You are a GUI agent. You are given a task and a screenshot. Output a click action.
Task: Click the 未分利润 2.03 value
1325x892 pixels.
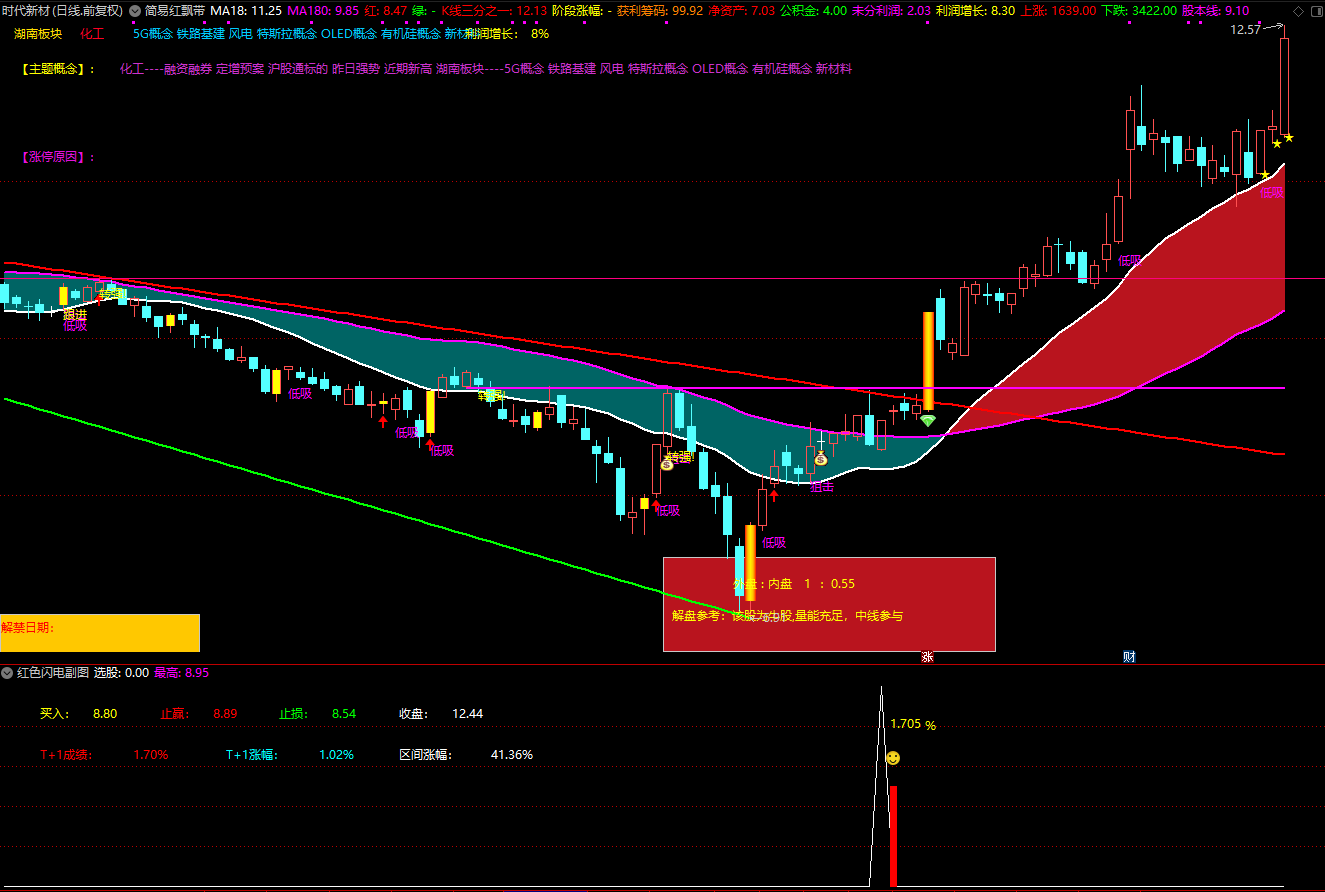891,11
